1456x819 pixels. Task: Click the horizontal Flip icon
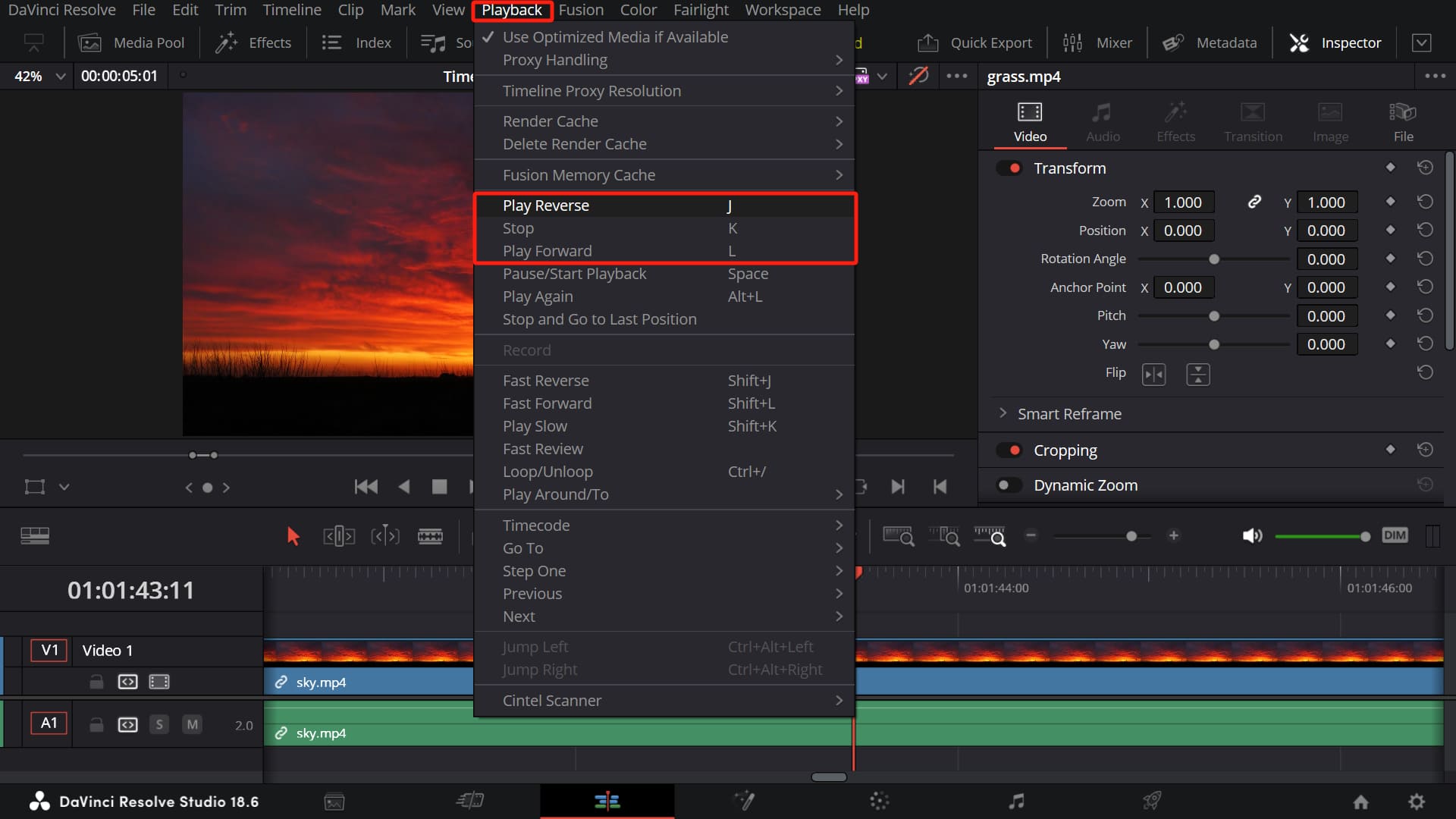pos(1153,374)
